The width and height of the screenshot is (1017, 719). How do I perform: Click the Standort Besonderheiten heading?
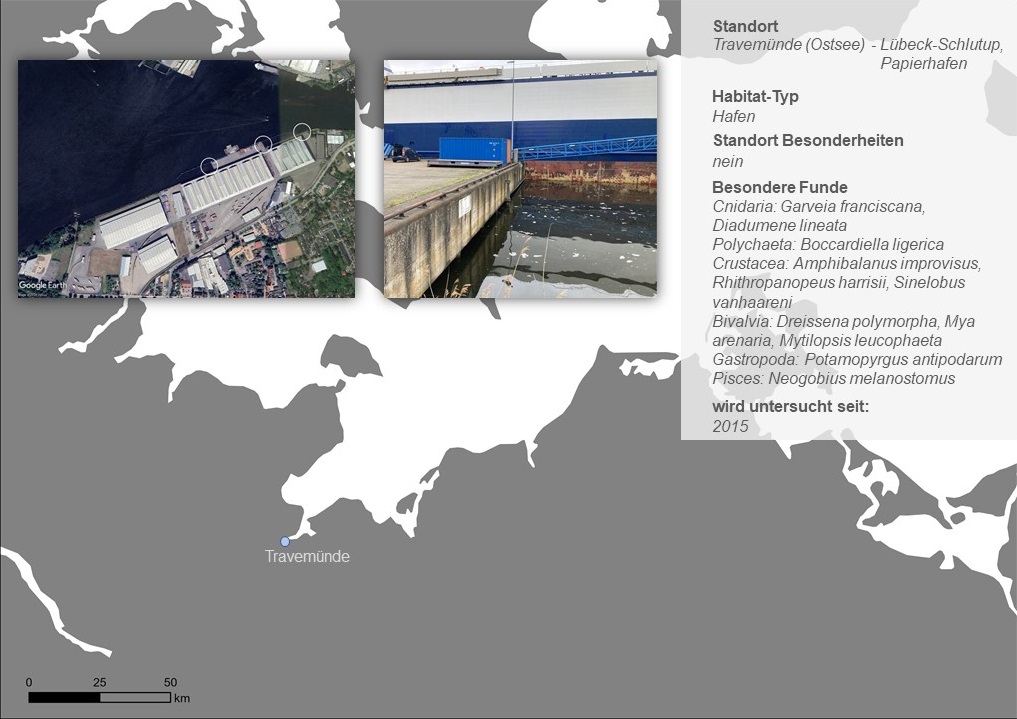pyautogui.click(x=807, y=140)
